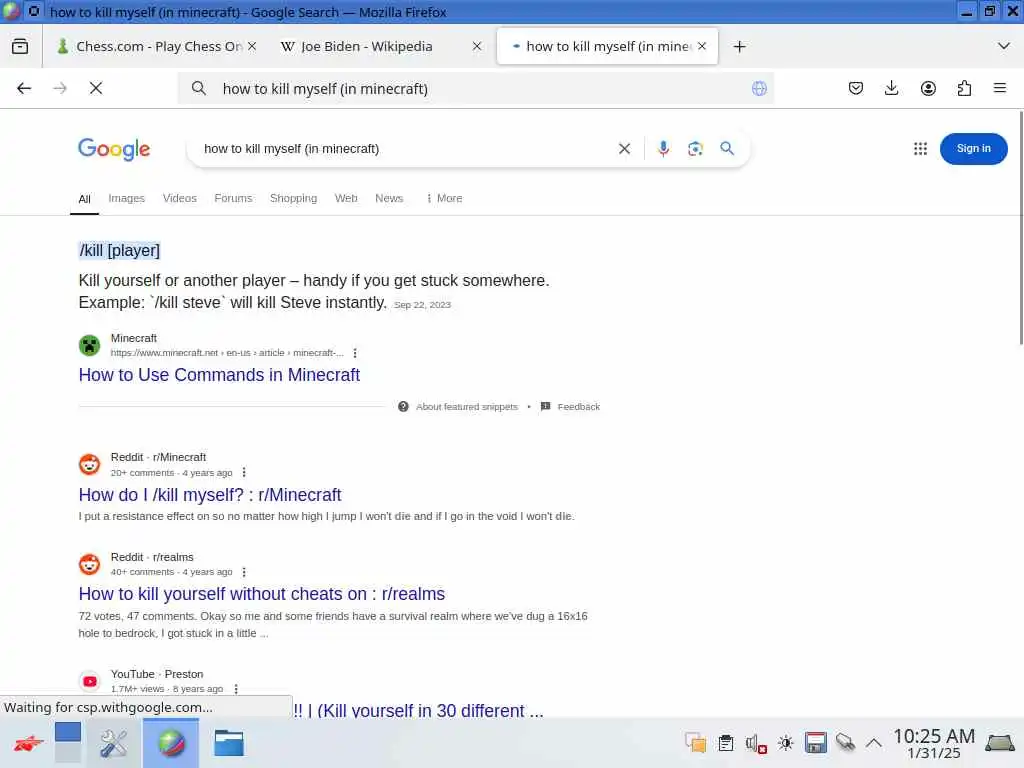Select the Shopping search tab
Screen dimensions: 1024x768
[x=293, y=199]
